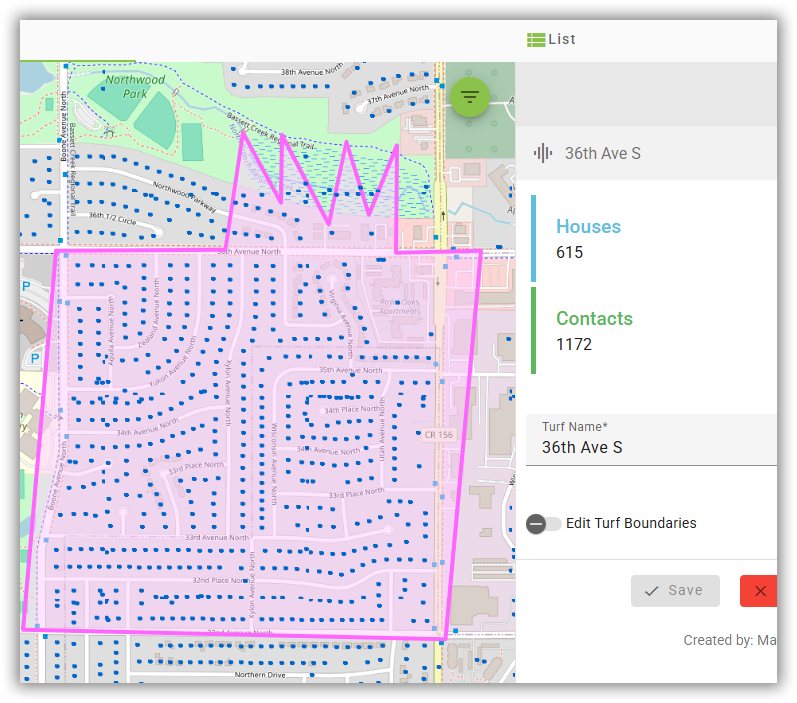Click the lower parking P icon on map
Image resolution: width=797 pixels, height=703 pixels.
[x=34, y=358]
